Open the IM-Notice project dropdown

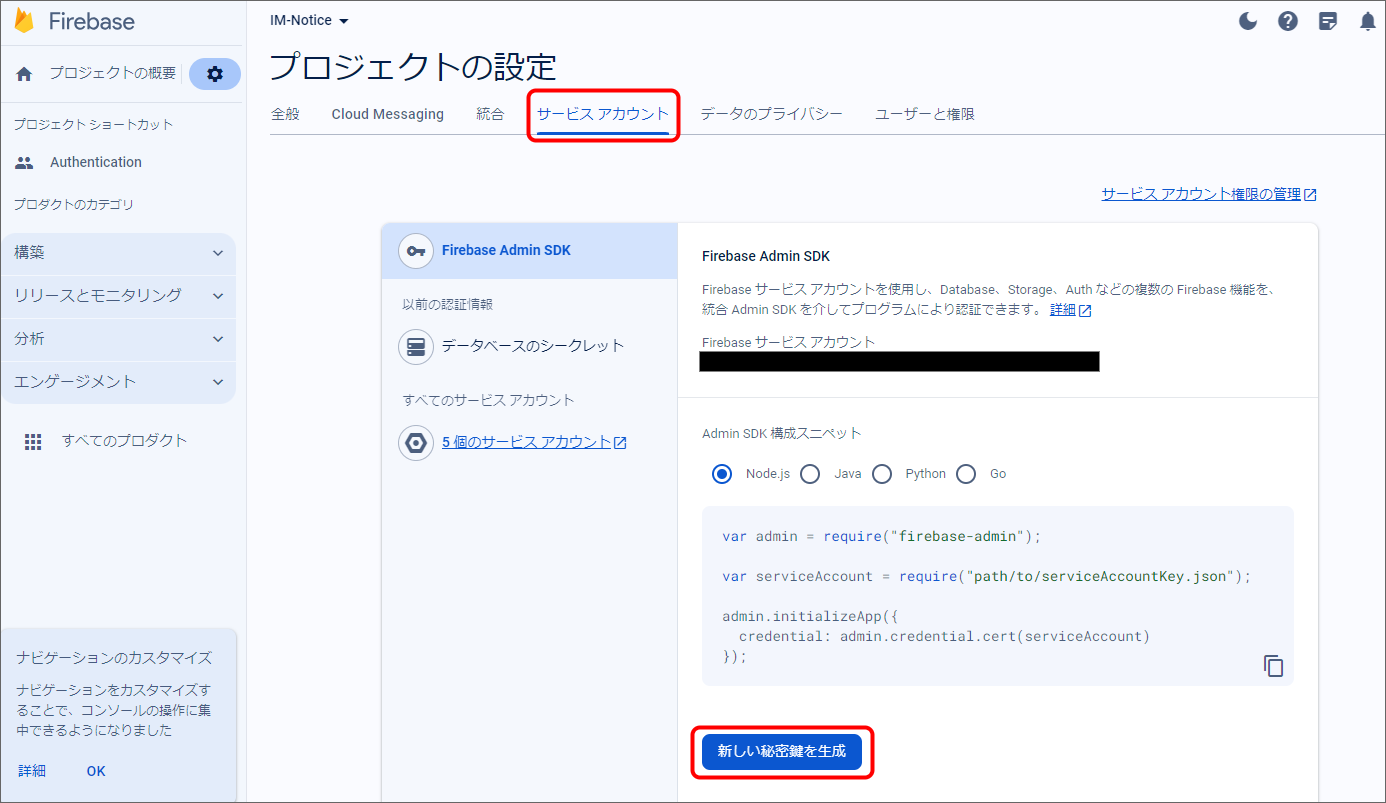(309, 21)
